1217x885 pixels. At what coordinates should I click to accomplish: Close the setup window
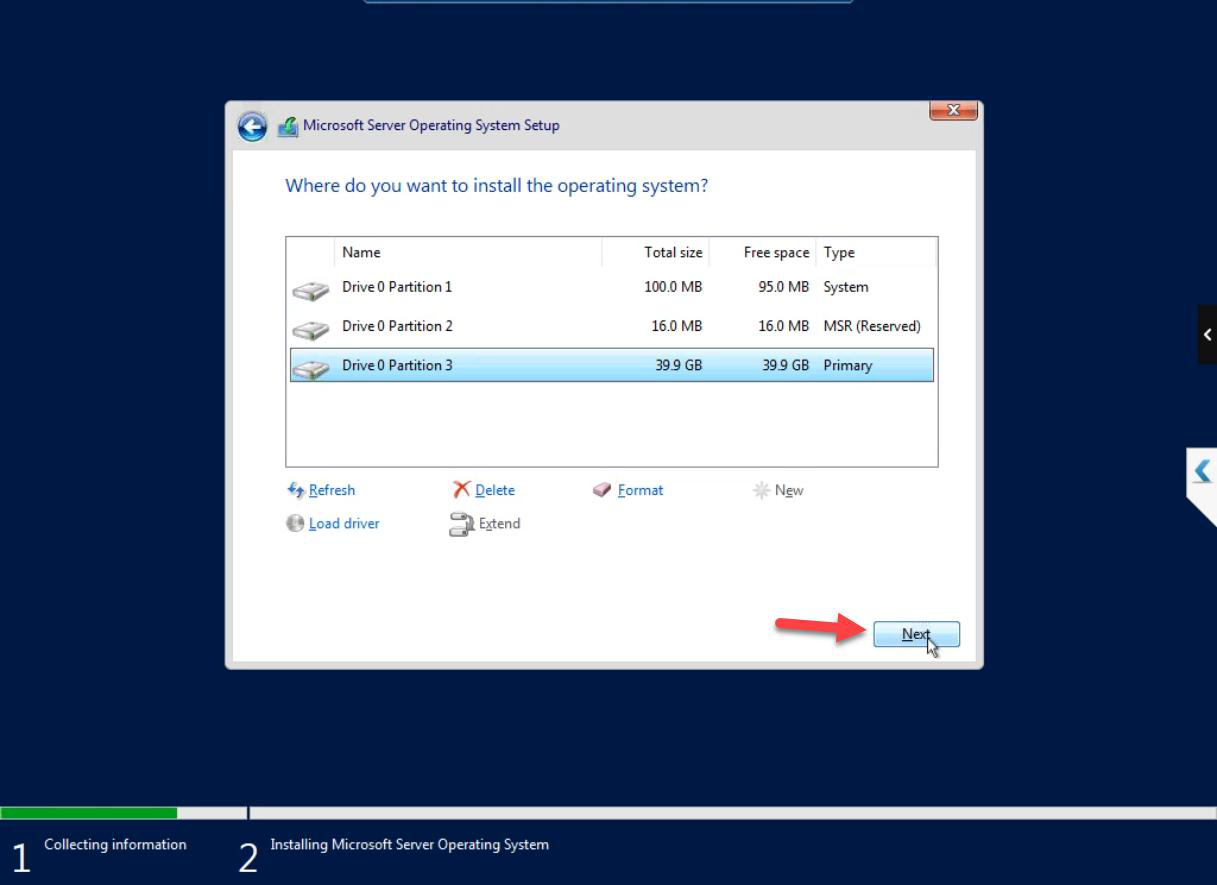tap(953, 110)
